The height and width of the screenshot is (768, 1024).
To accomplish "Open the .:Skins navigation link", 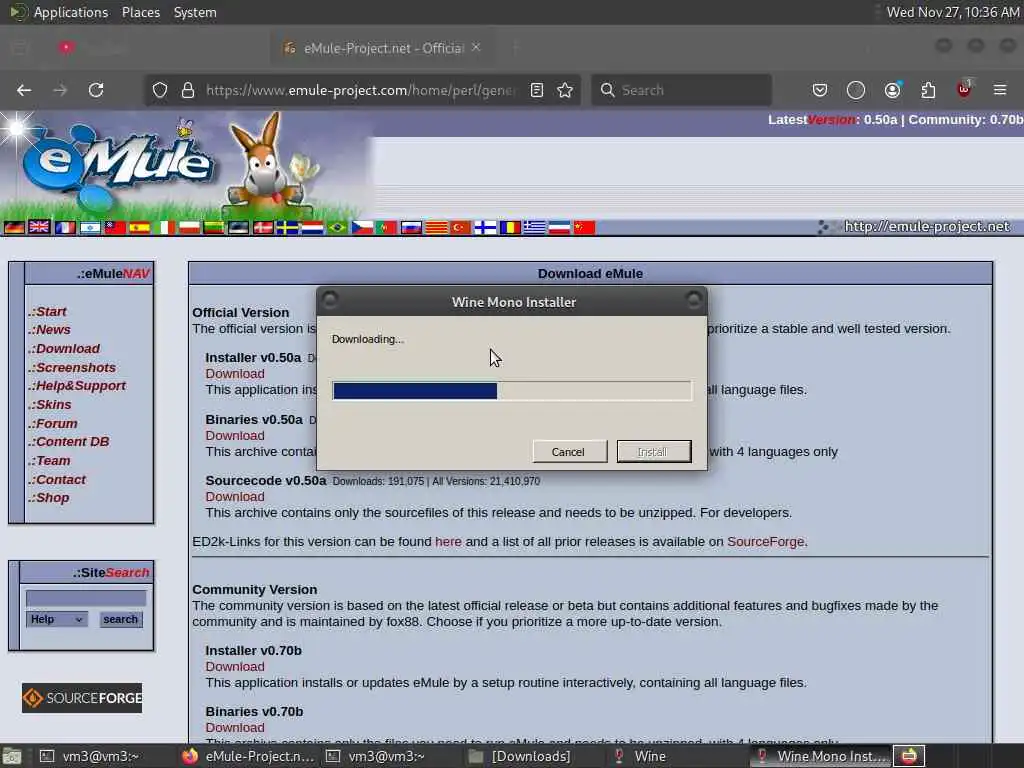I will 50,405.
